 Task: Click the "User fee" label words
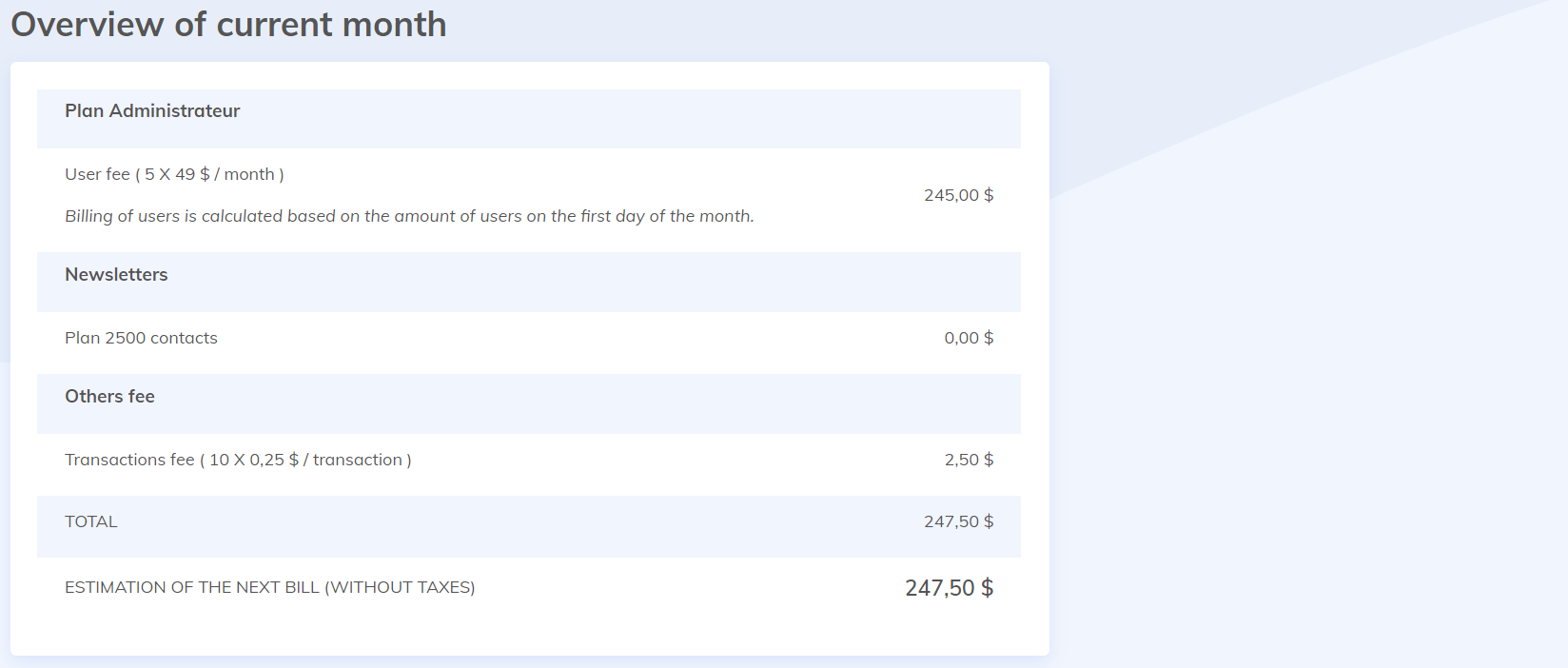point(97,174)
